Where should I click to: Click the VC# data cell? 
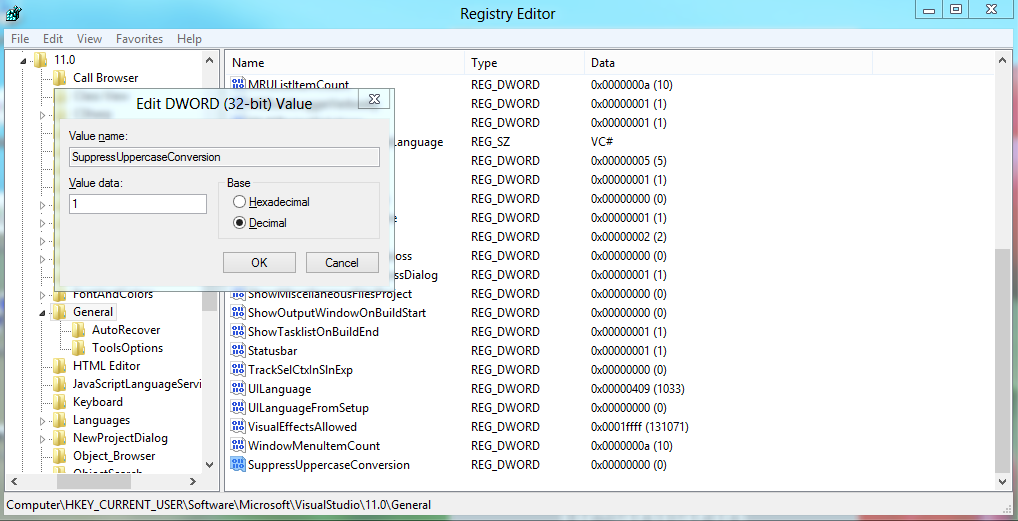(x=601, y=142)
